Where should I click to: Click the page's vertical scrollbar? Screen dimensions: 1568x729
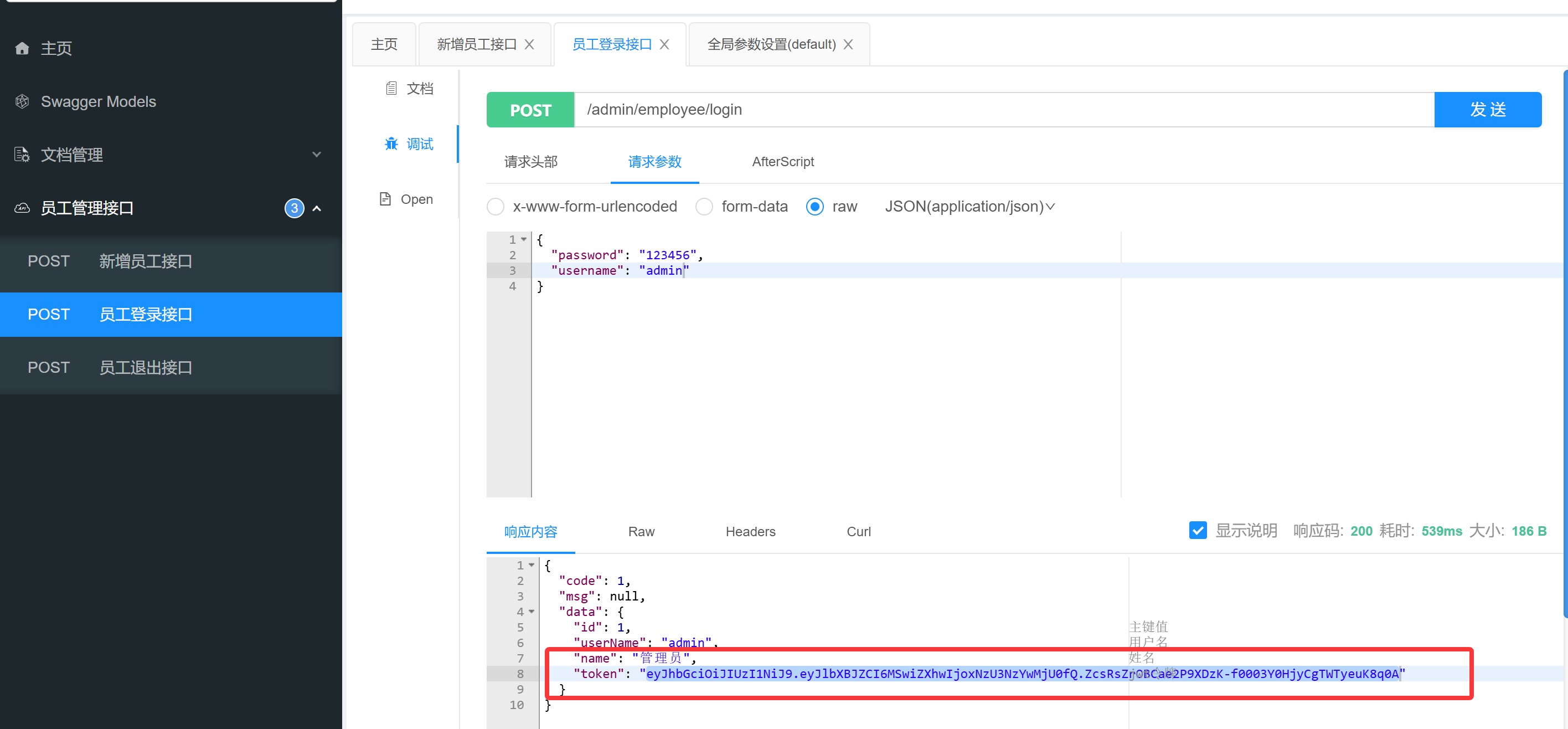(x=1565, y=344)
